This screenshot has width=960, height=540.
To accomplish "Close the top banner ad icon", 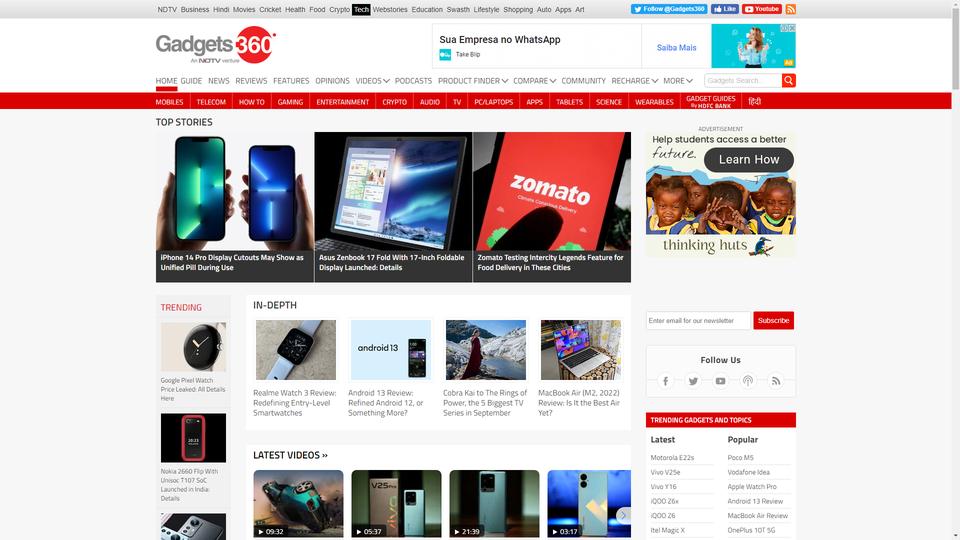I will 791,28.
